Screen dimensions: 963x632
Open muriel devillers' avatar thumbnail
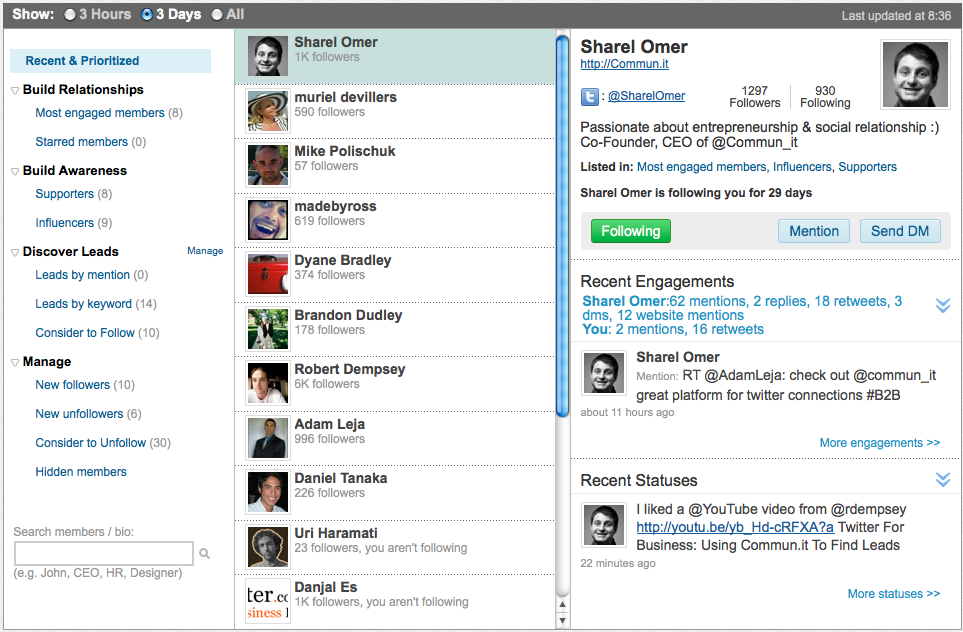coord(267,111)
